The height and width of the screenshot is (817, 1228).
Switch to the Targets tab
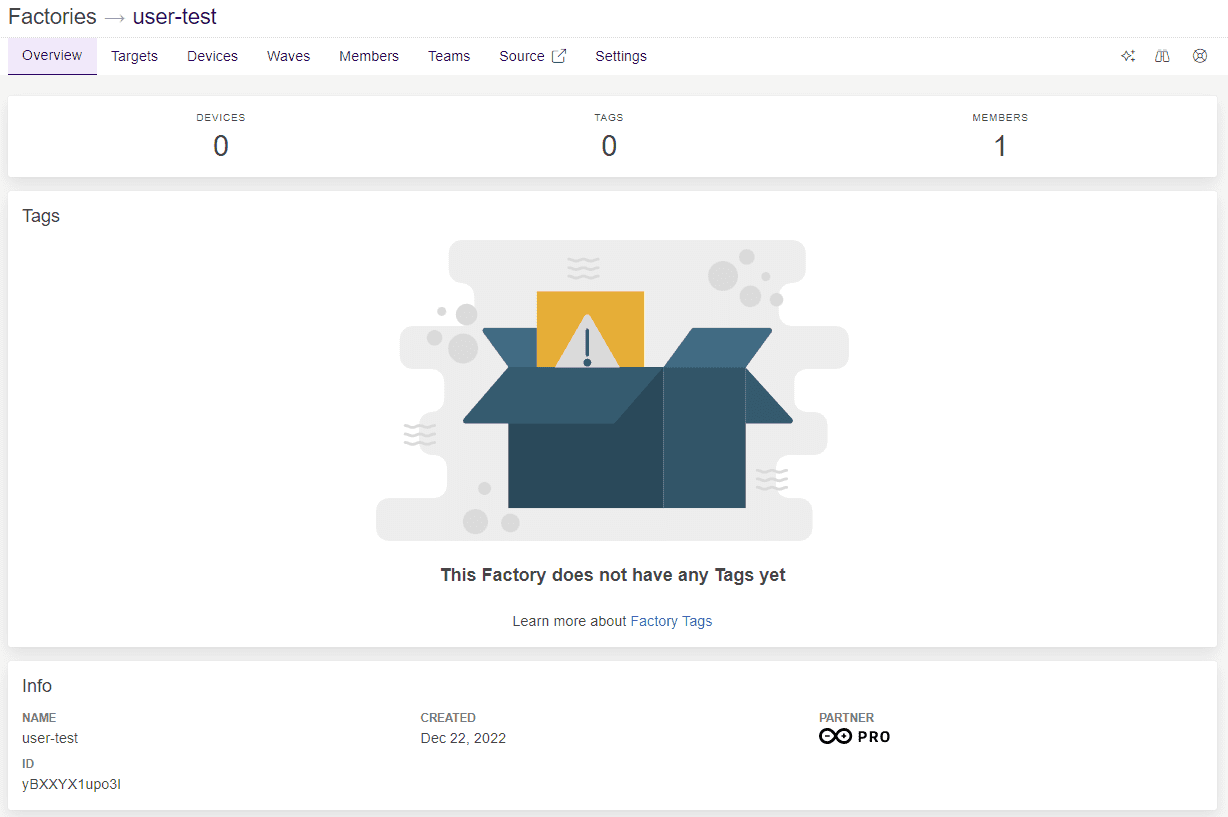[134, 56]
